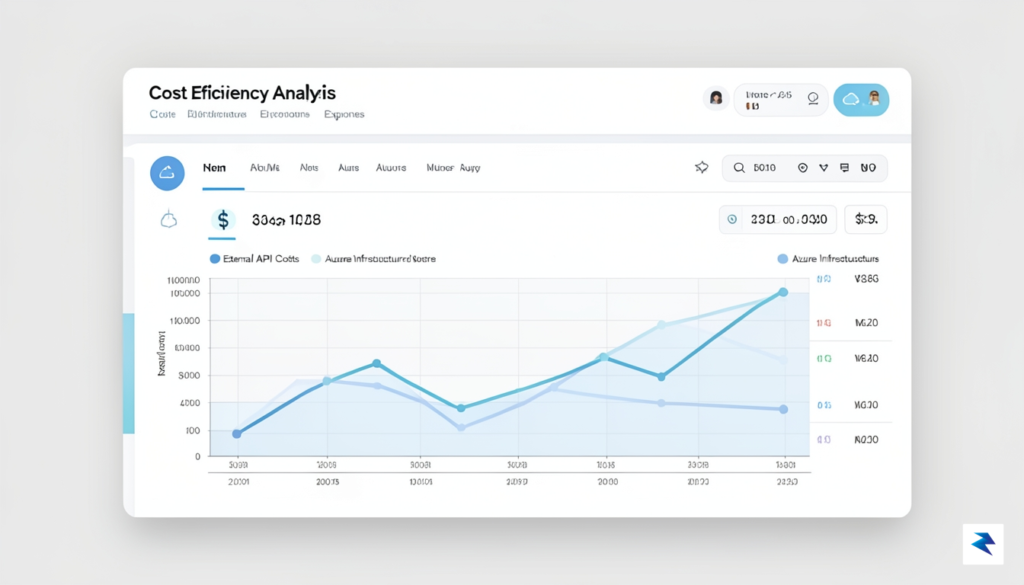Click the last point of the lower periwinkle line
The width and height of the screenshot is (1024, 585).
coord(784,409)
